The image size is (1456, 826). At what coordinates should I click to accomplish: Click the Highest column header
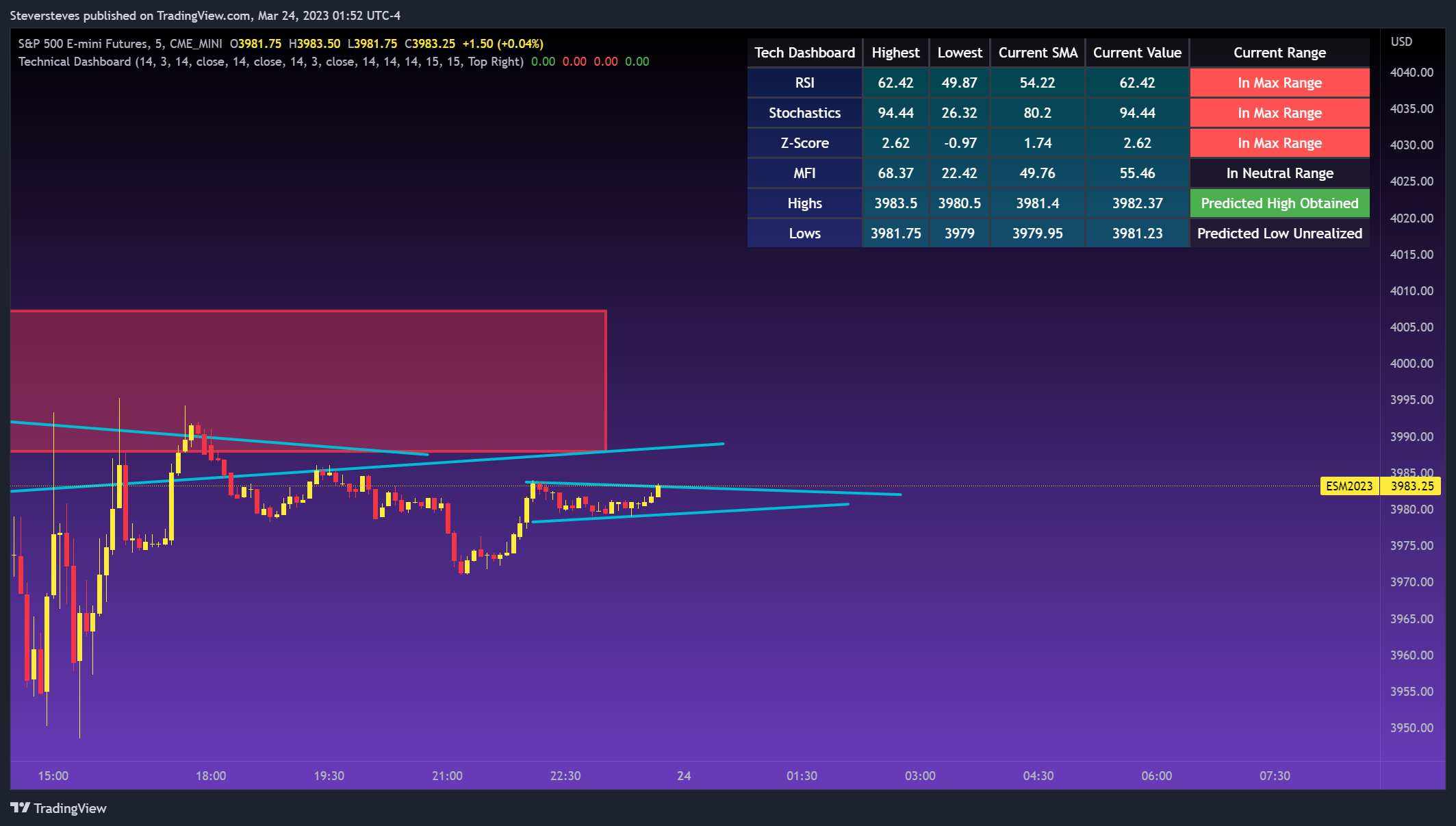(895, 53)
